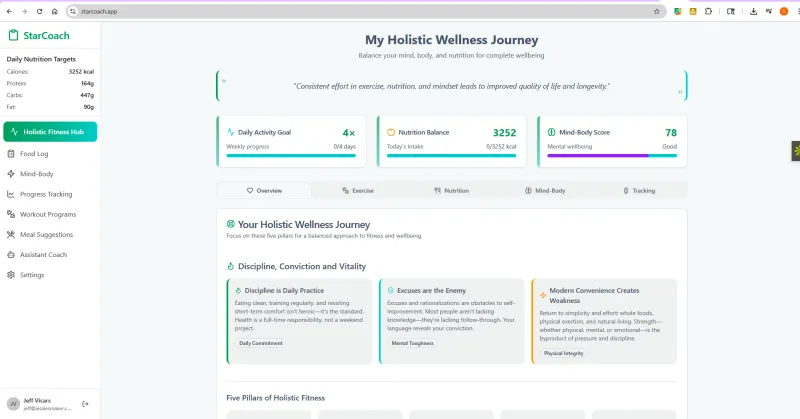The height and width of the screenshot is (419, 800).
Task: Go to Progress Tracking chart icon
Action: [11, 194]
